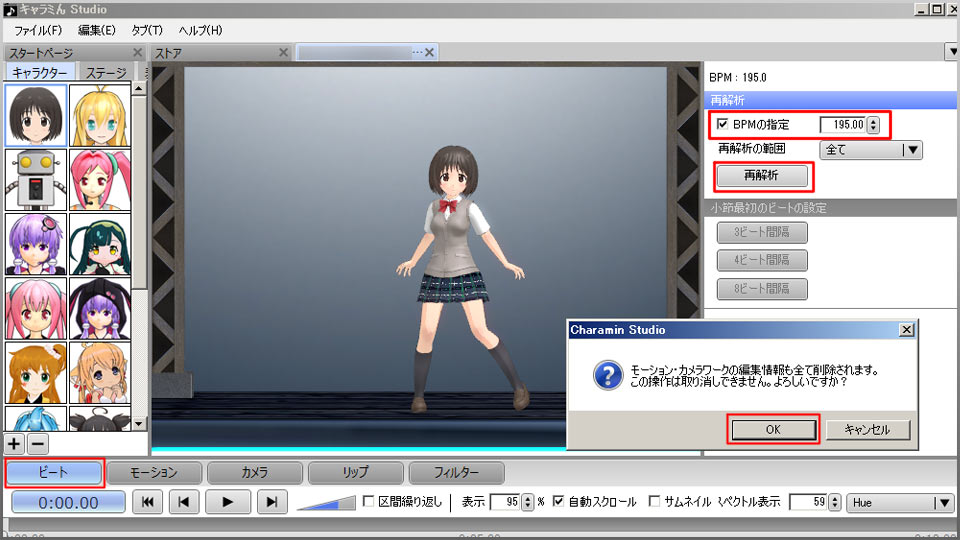Toggle the BPMの指定 checkbox
Screen dimensions: 960x540
[723, 125]
